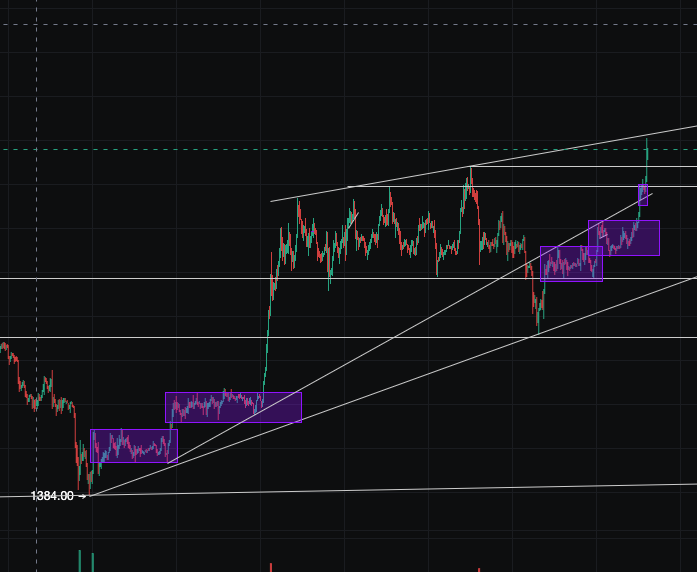Image resolution: width=697 pixels, height=572 pixels.
Task: Select the nearly flat line extending from 1384.00
Action: point(400,490)
